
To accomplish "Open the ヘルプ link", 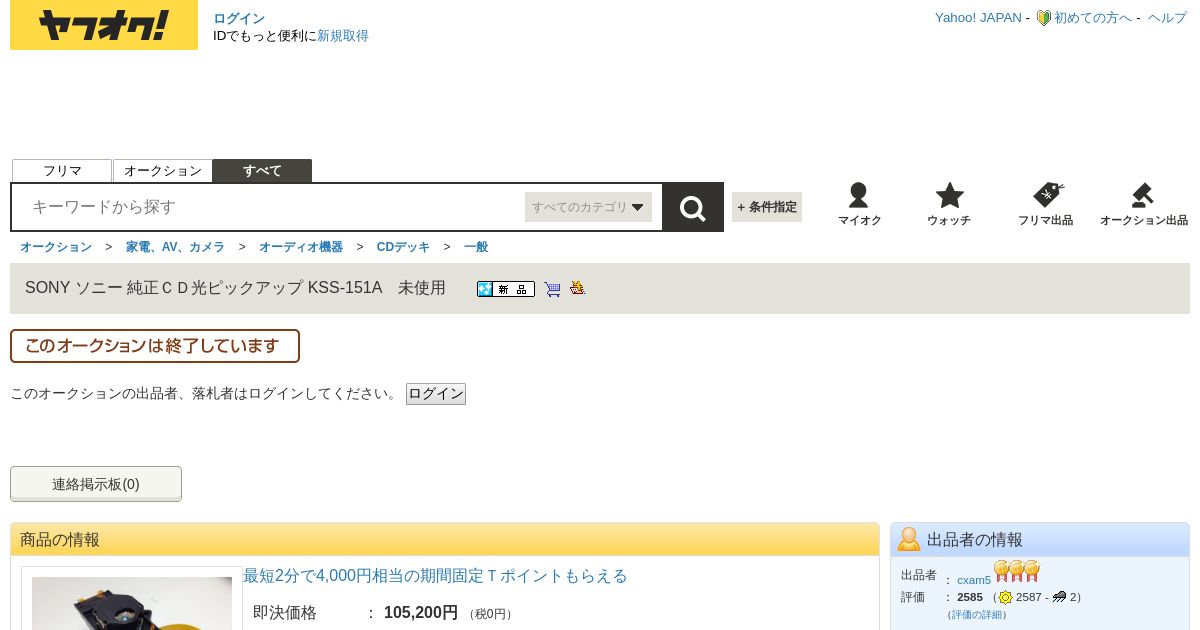I will click(x=1167, y=18).
